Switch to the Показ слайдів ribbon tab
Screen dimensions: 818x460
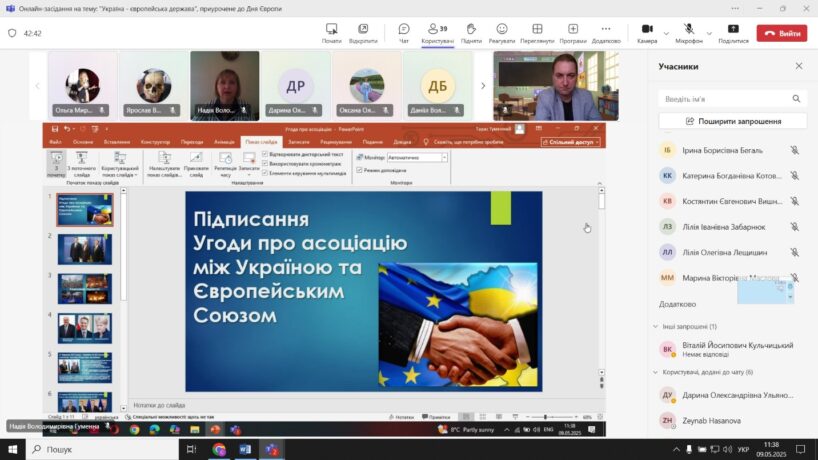coord(261,142)
